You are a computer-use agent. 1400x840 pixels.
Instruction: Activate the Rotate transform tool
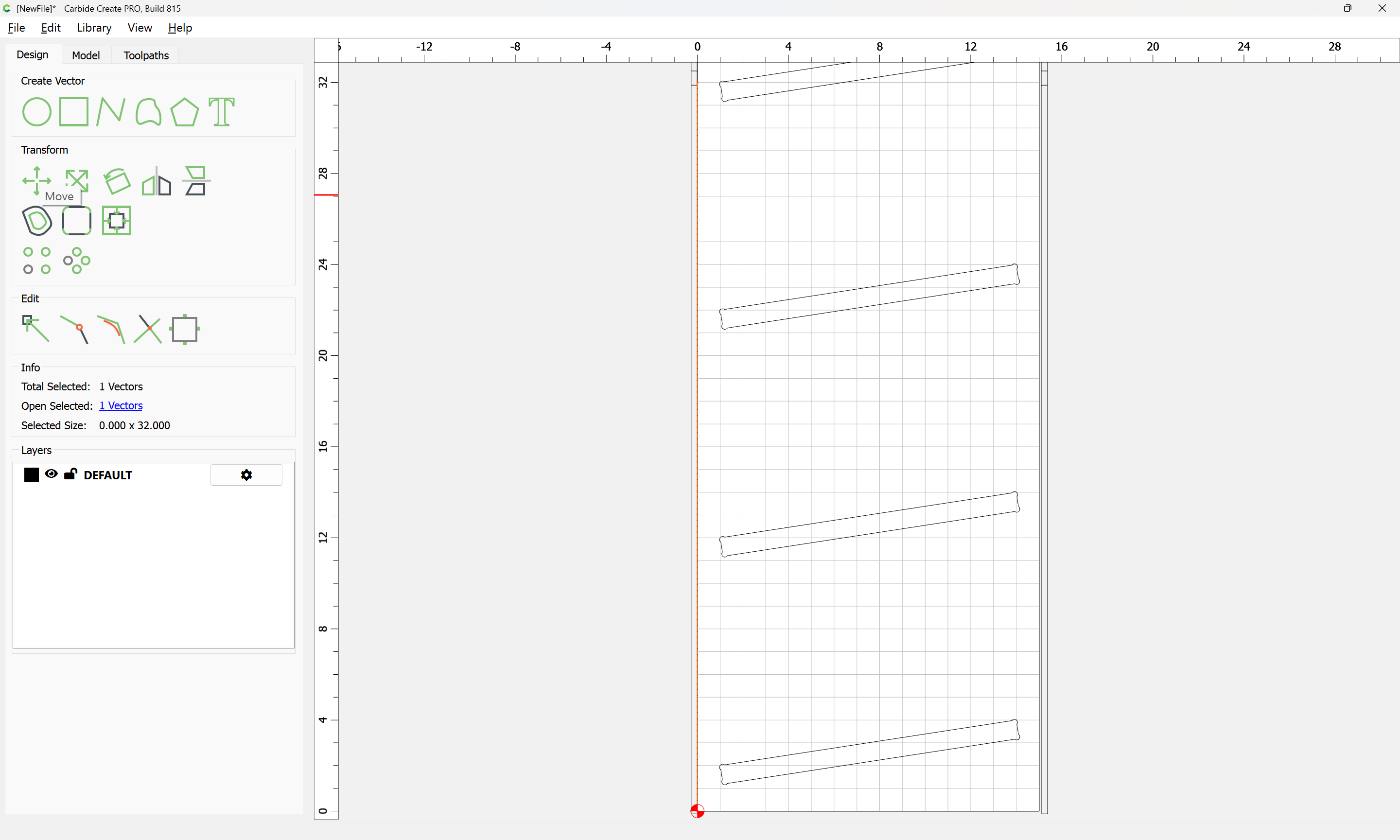[117, 181]
